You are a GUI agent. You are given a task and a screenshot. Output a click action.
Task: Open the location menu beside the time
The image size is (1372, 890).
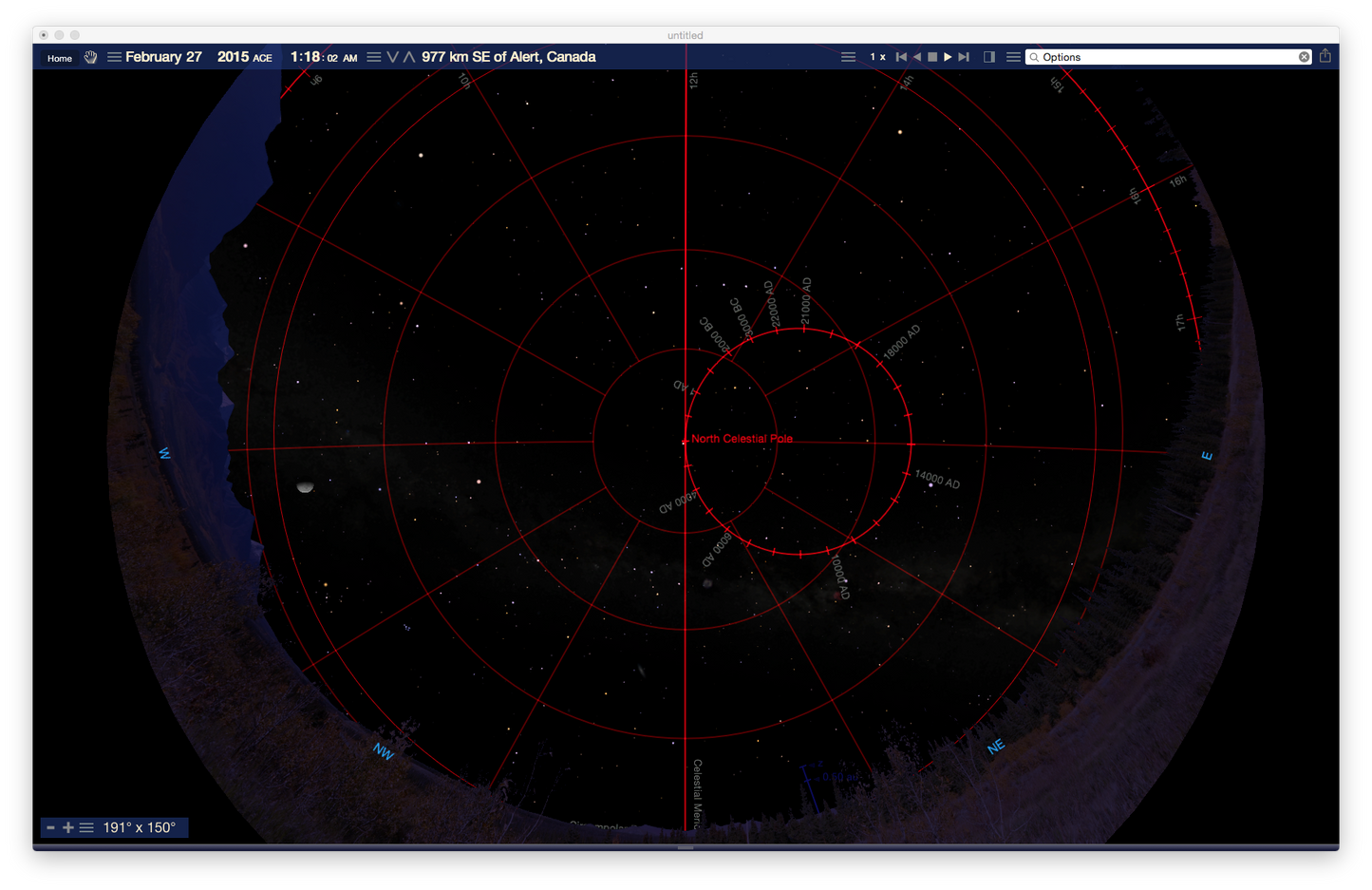[x=373, y=57]
